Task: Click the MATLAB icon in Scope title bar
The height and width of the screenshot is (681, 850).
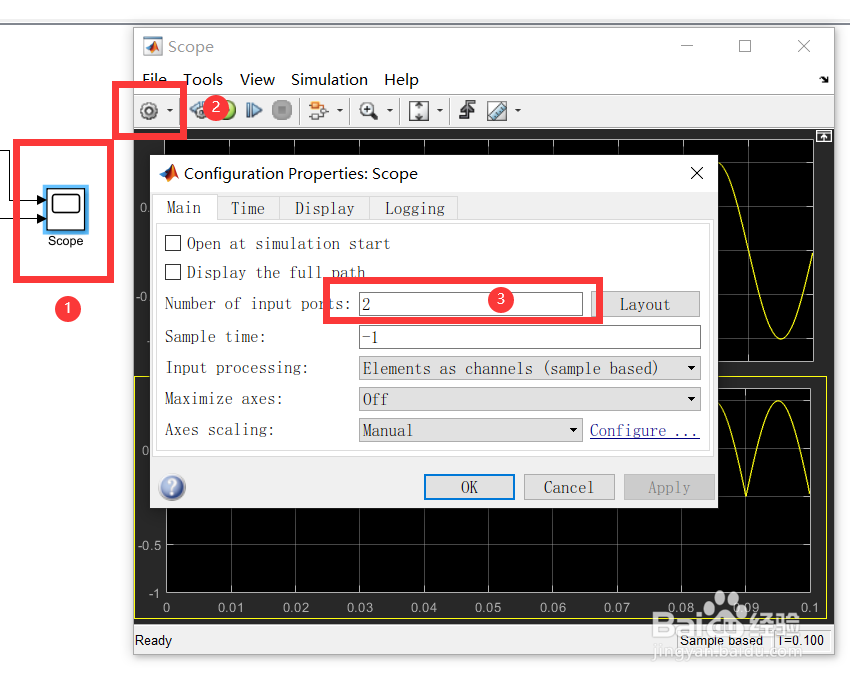Action: [x=152, y=47]
